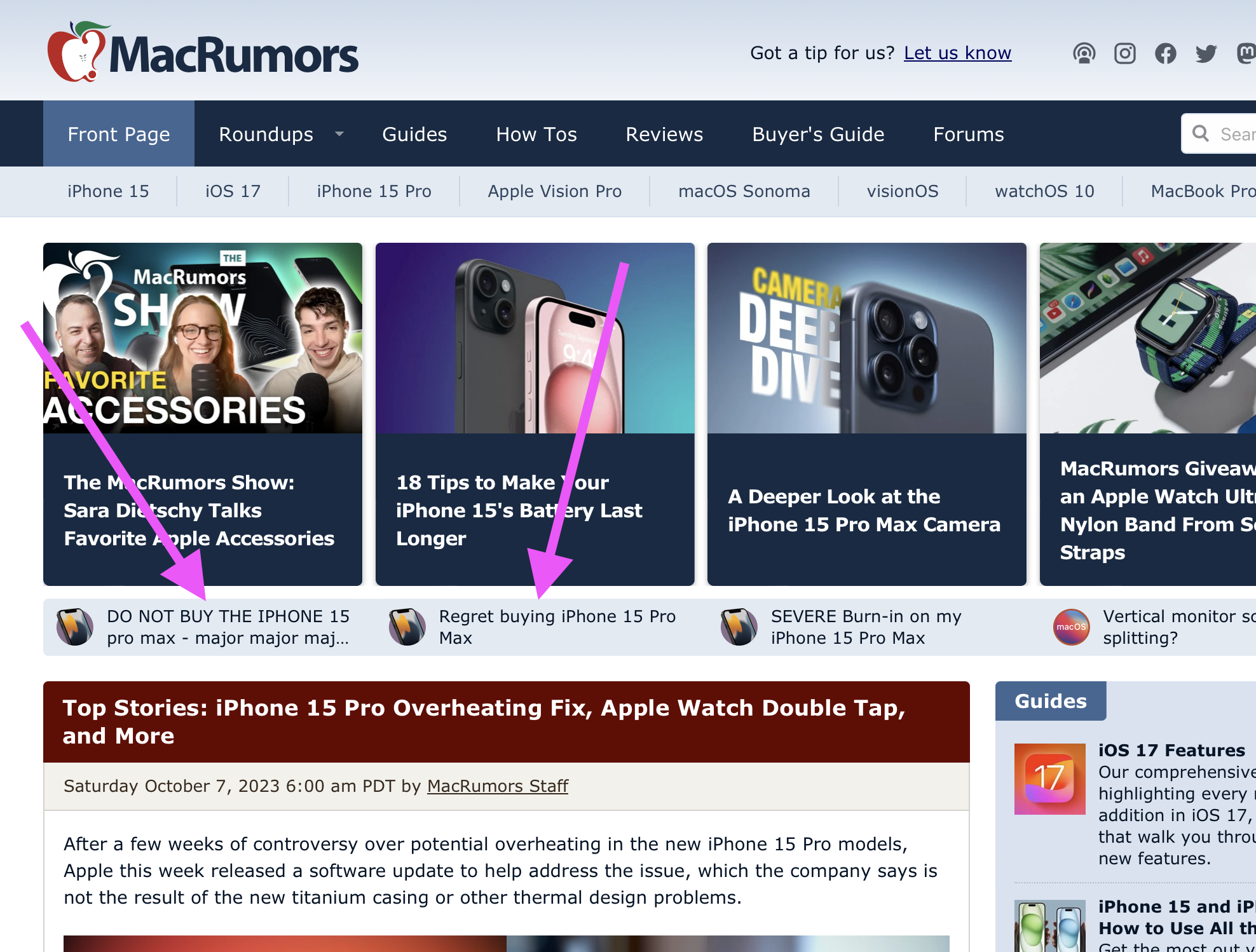The height and width of the screenshot is (952, 1256).
Task: Open SEVERE Burn-in on my iPhone thread
Action: 866,627
